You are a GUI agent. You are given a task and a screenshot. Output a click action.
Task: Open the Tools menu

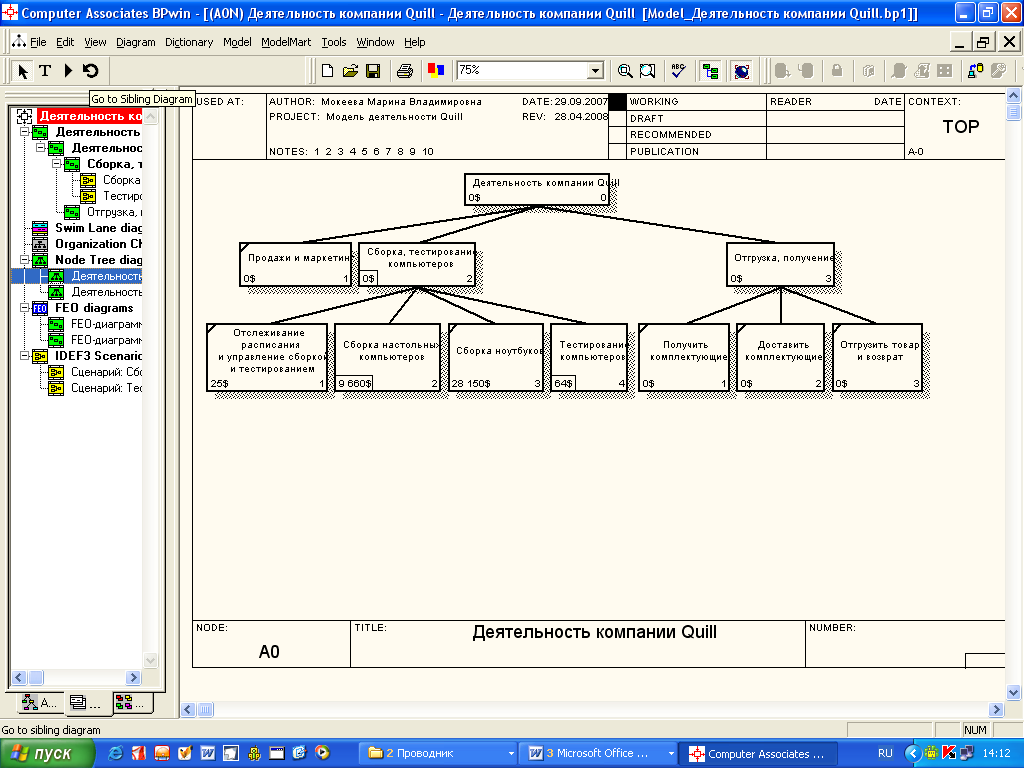[x=334, y=42]
